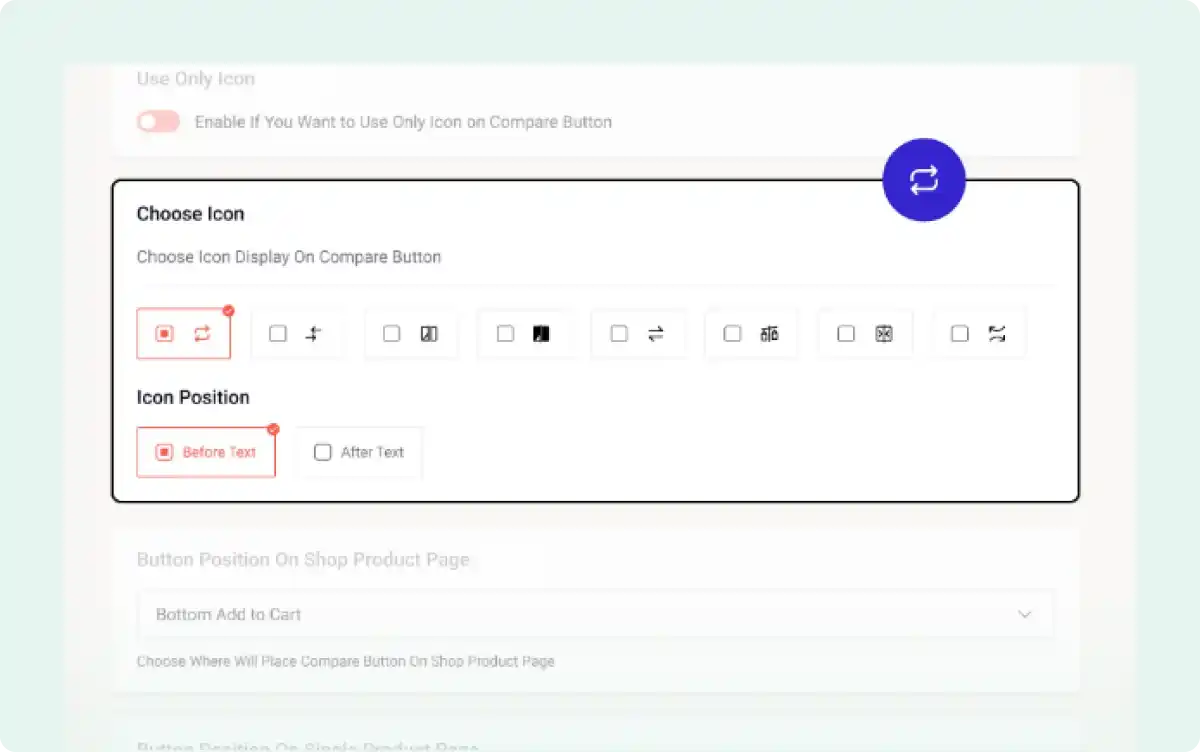The height and width of the screenshot is (752, 1200).
Task: Choose the boxed crossed-arrows compare icon
Action: click(883, 334)
